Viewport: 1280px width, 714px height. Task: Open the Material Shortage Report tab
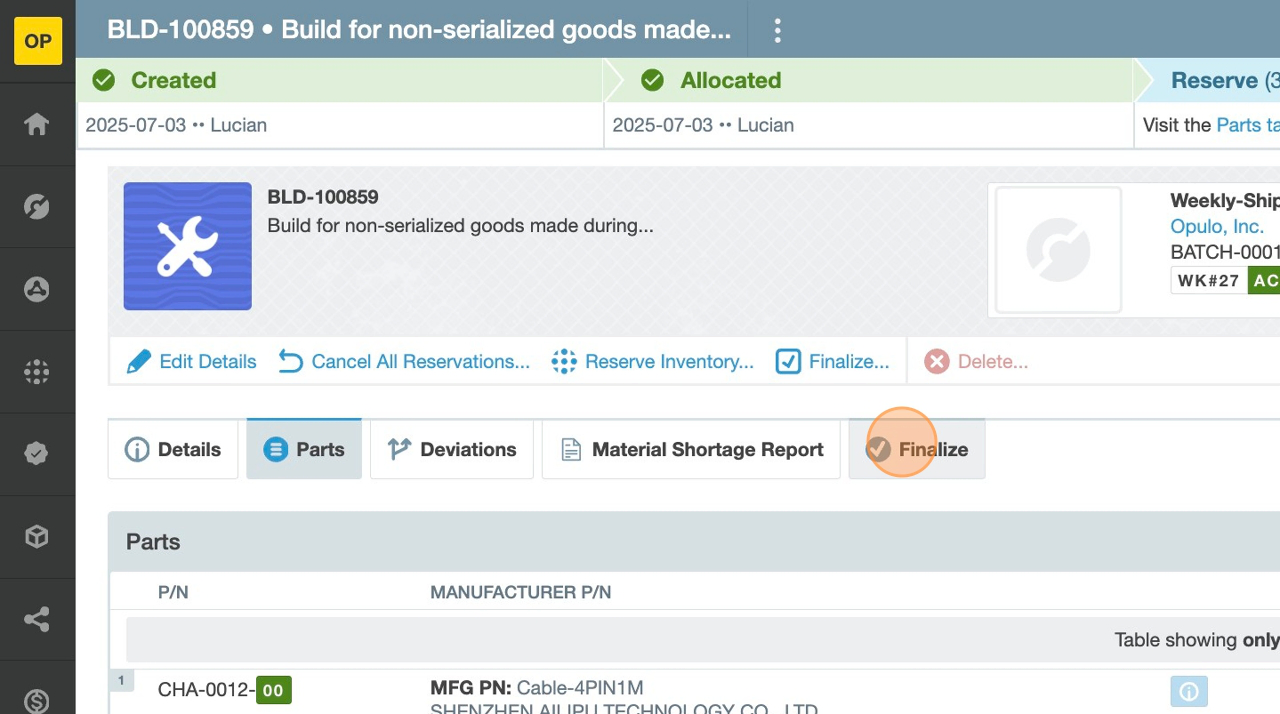coord(691,450)
